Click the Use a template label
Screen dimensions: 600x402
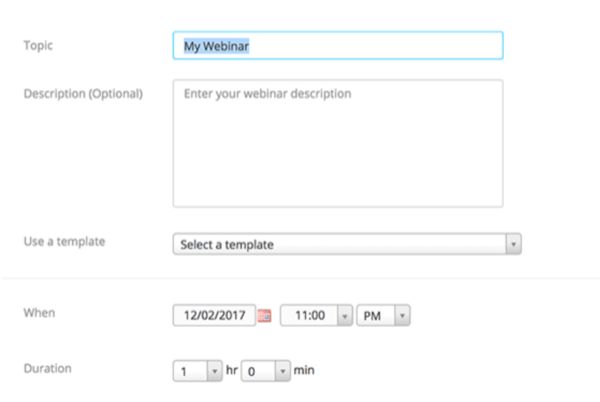point(64,242)
